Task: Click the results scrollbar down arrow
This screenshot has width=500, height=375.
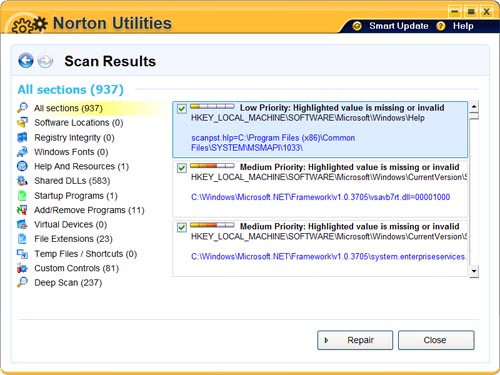Action: (474, 271)
